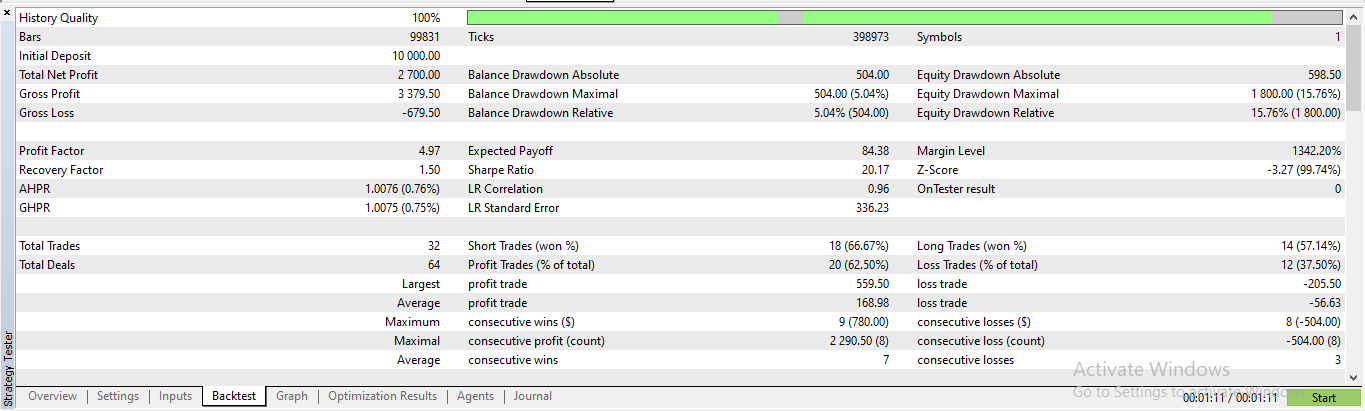Click the Loss Trades value 12 (37.50%)
1365x411 pixels.
1309,265
